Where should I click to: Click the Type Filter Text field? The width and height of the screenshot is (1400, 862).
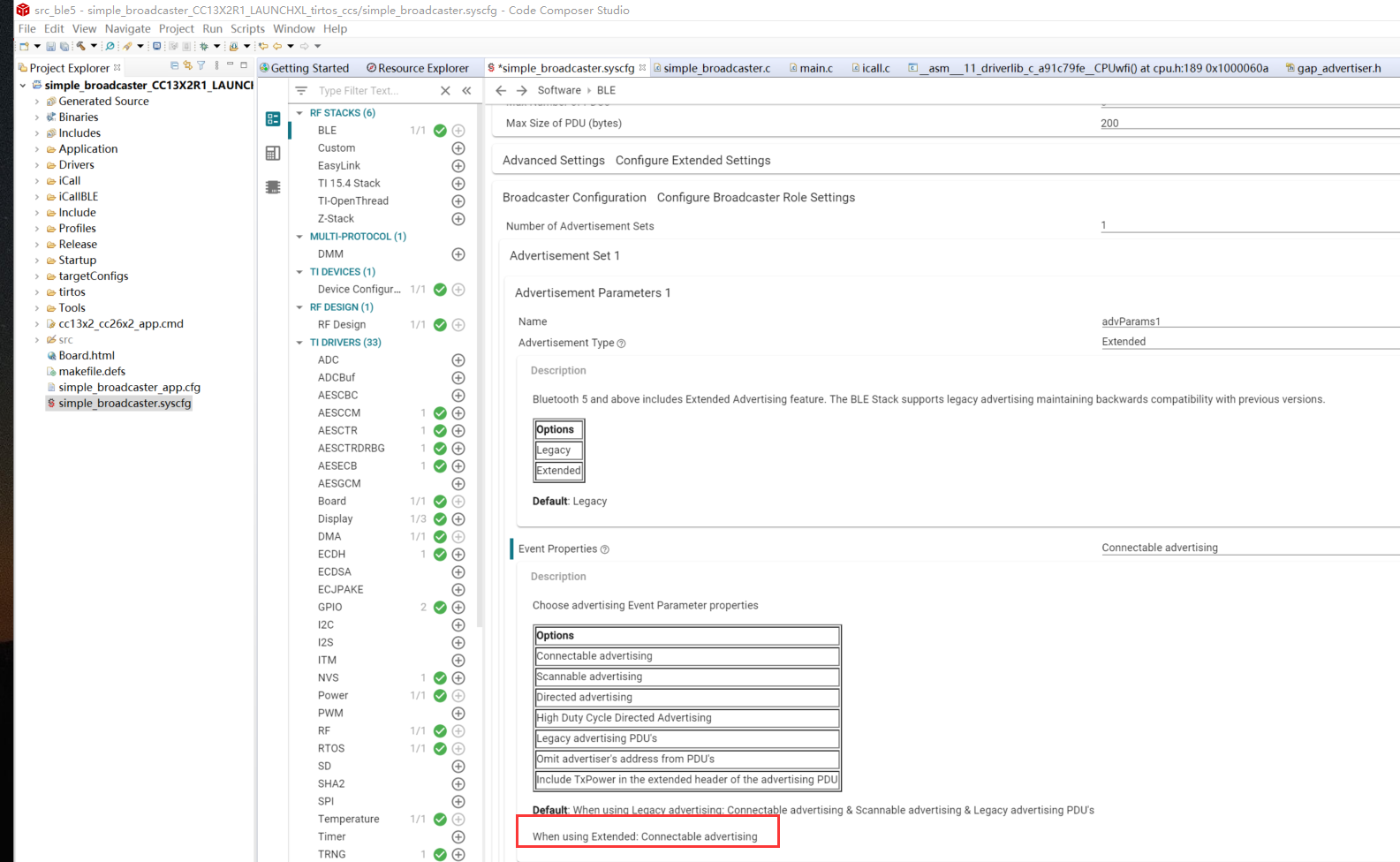coord(375,91)
